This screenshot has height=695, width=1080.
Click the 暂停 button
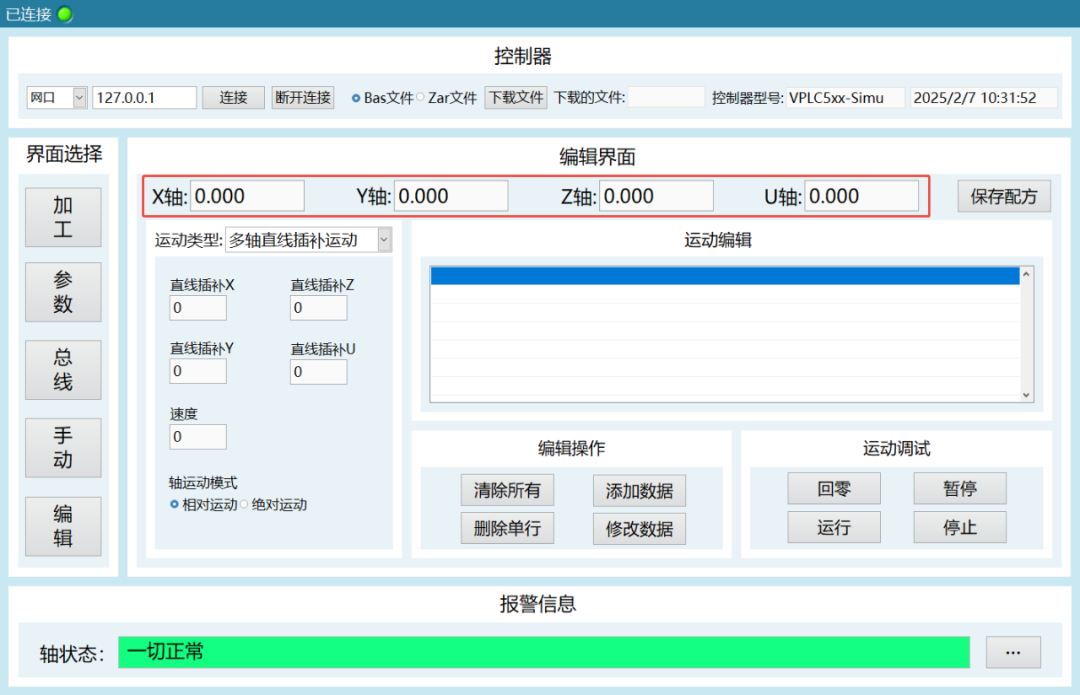(960, 488)
